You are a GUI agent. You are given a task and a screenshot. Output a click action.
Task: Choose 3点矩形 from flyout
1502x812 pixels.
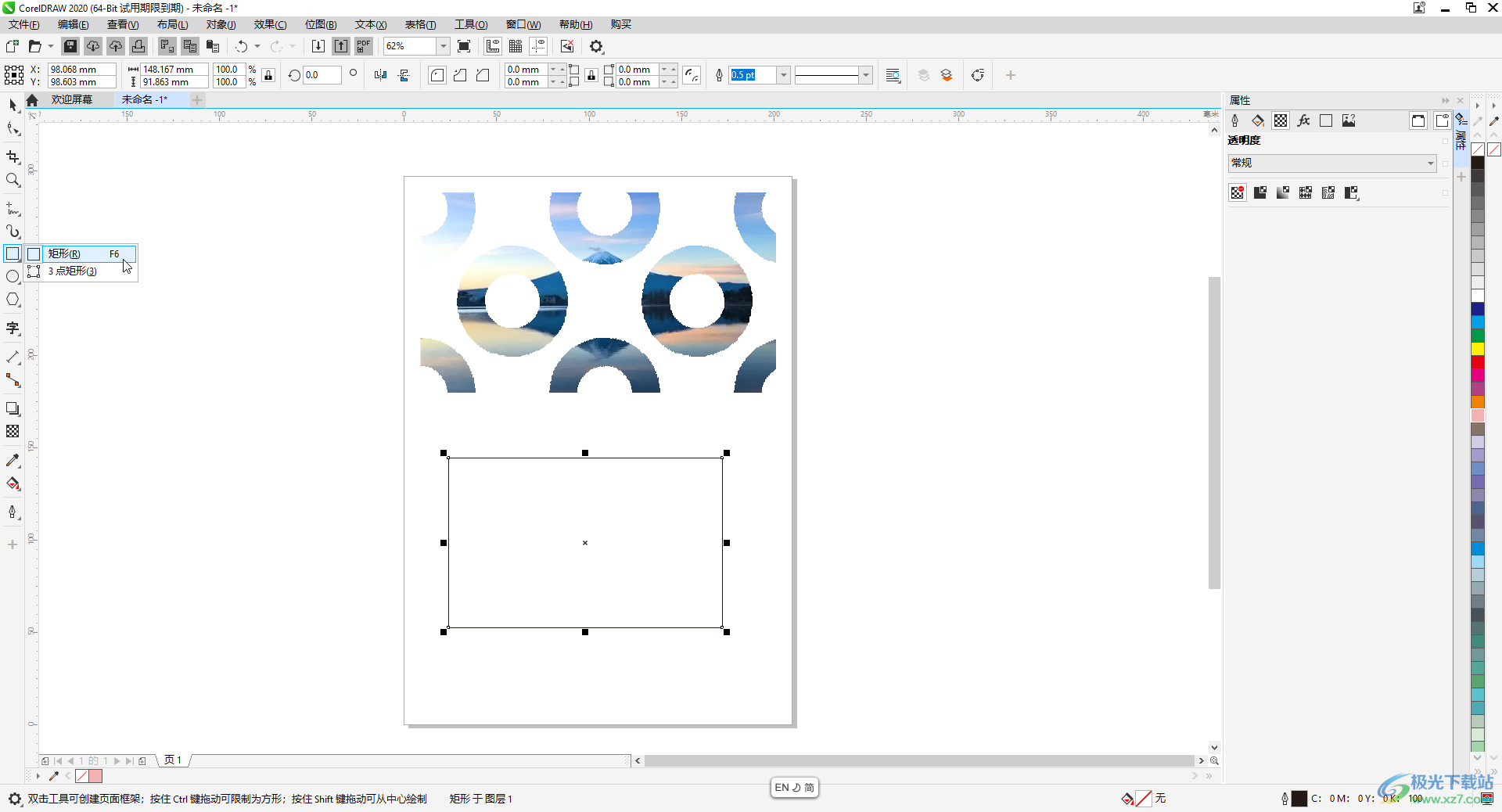(81, 271)
